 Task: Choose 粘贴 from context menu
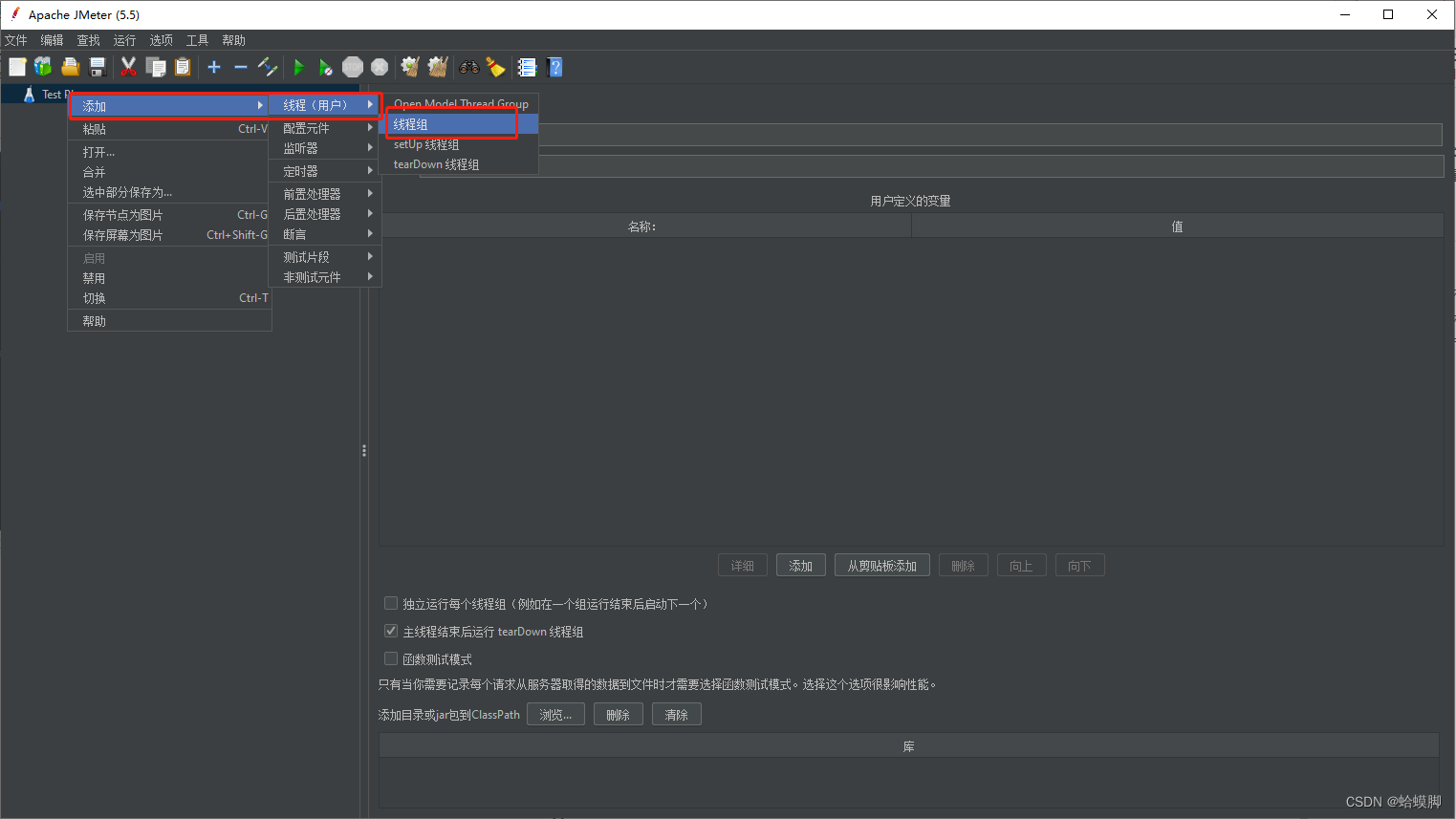pyautogui.click(x=169, y=129)
